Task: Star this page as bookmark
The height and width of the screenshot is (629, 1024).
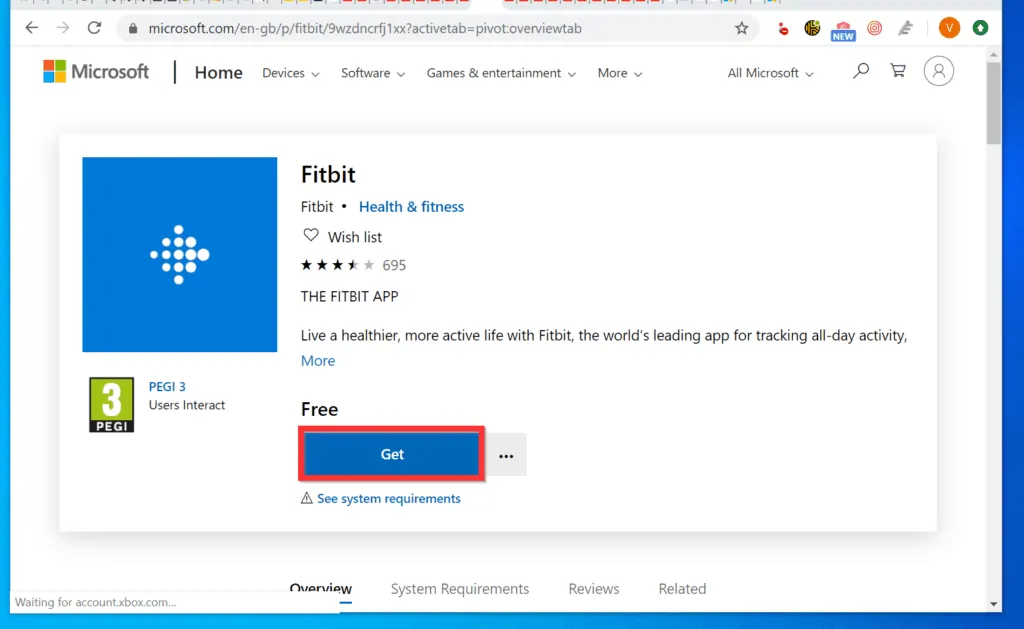Action: [742, 29]
